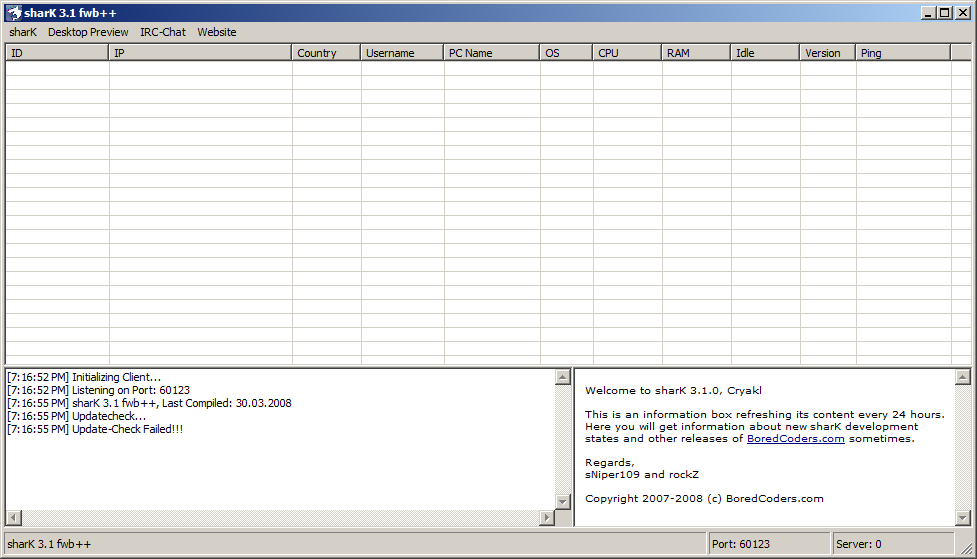
Task: Maximize the sharK window
Action: pyautogui.click(x=945, y=13)
